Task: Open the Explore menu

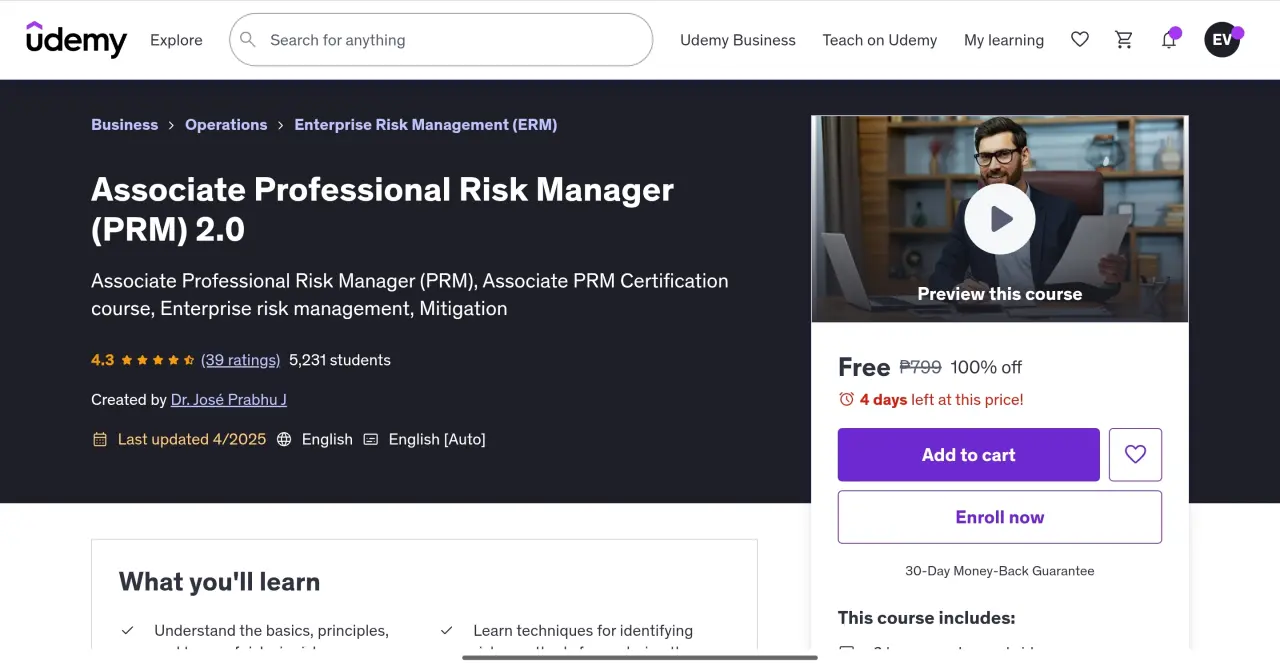Action: 176,40
